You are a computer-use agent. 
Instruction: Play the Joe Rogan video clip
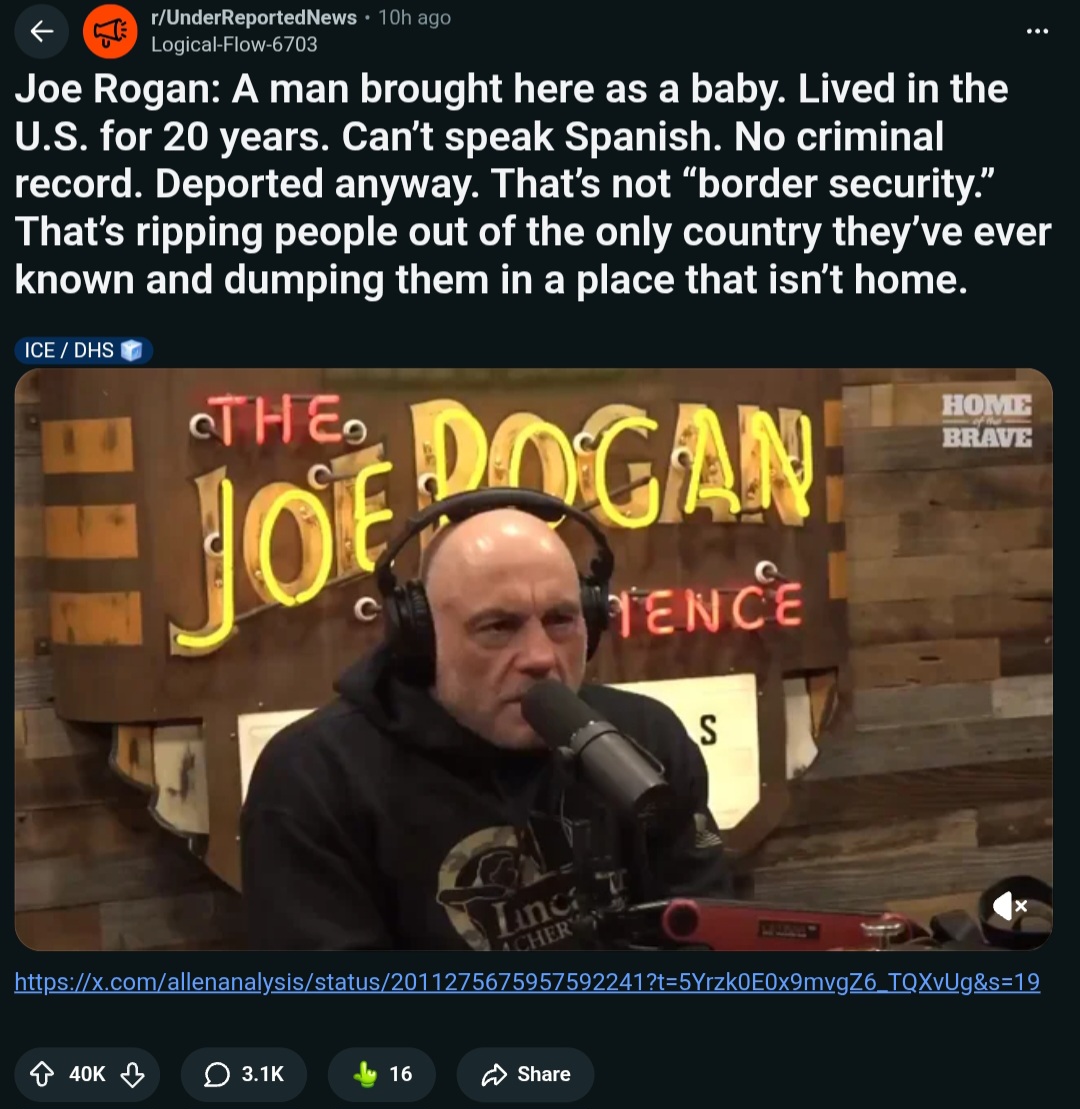coord(533,659)
